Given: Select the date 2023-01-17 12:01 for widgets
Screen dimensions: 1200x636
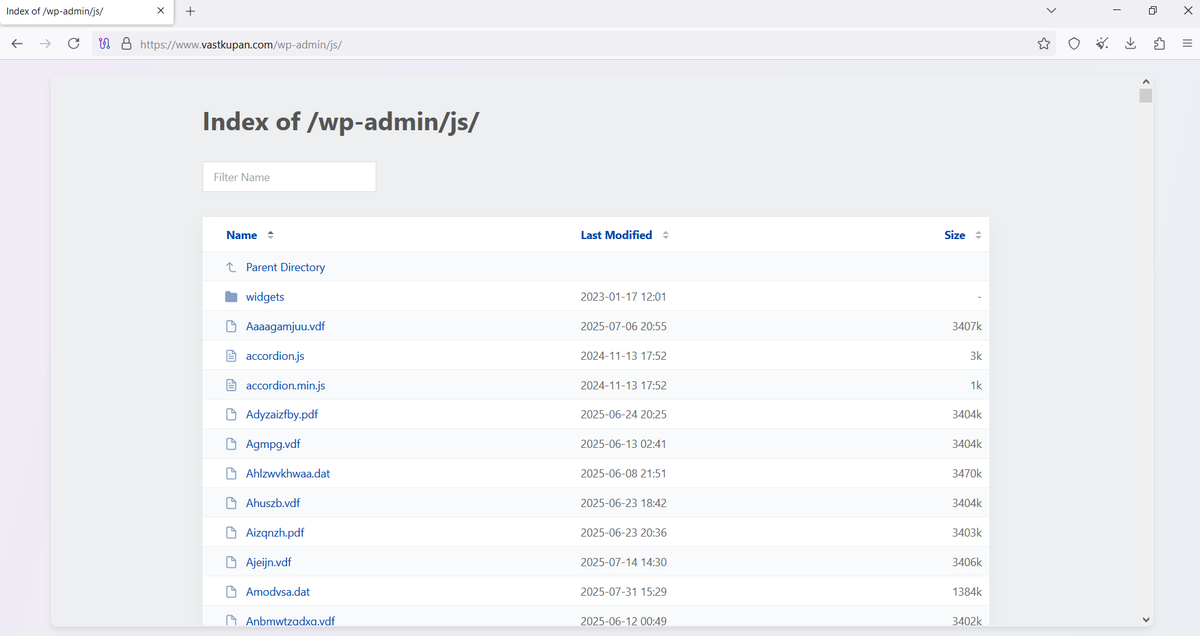Looking at the screenshot, I should point(623,297).
